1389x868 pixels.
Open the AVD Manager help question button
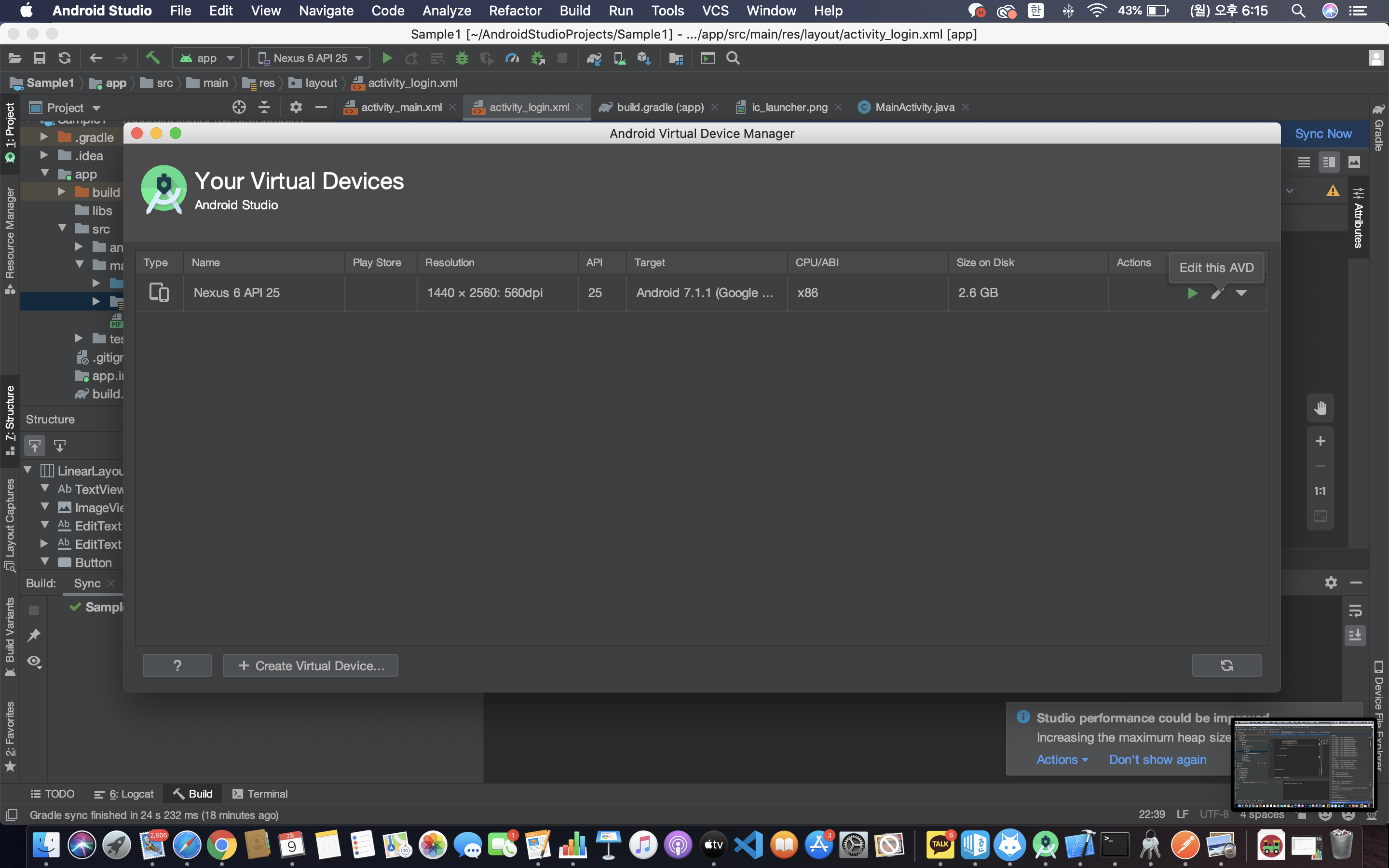click(177, 665)
